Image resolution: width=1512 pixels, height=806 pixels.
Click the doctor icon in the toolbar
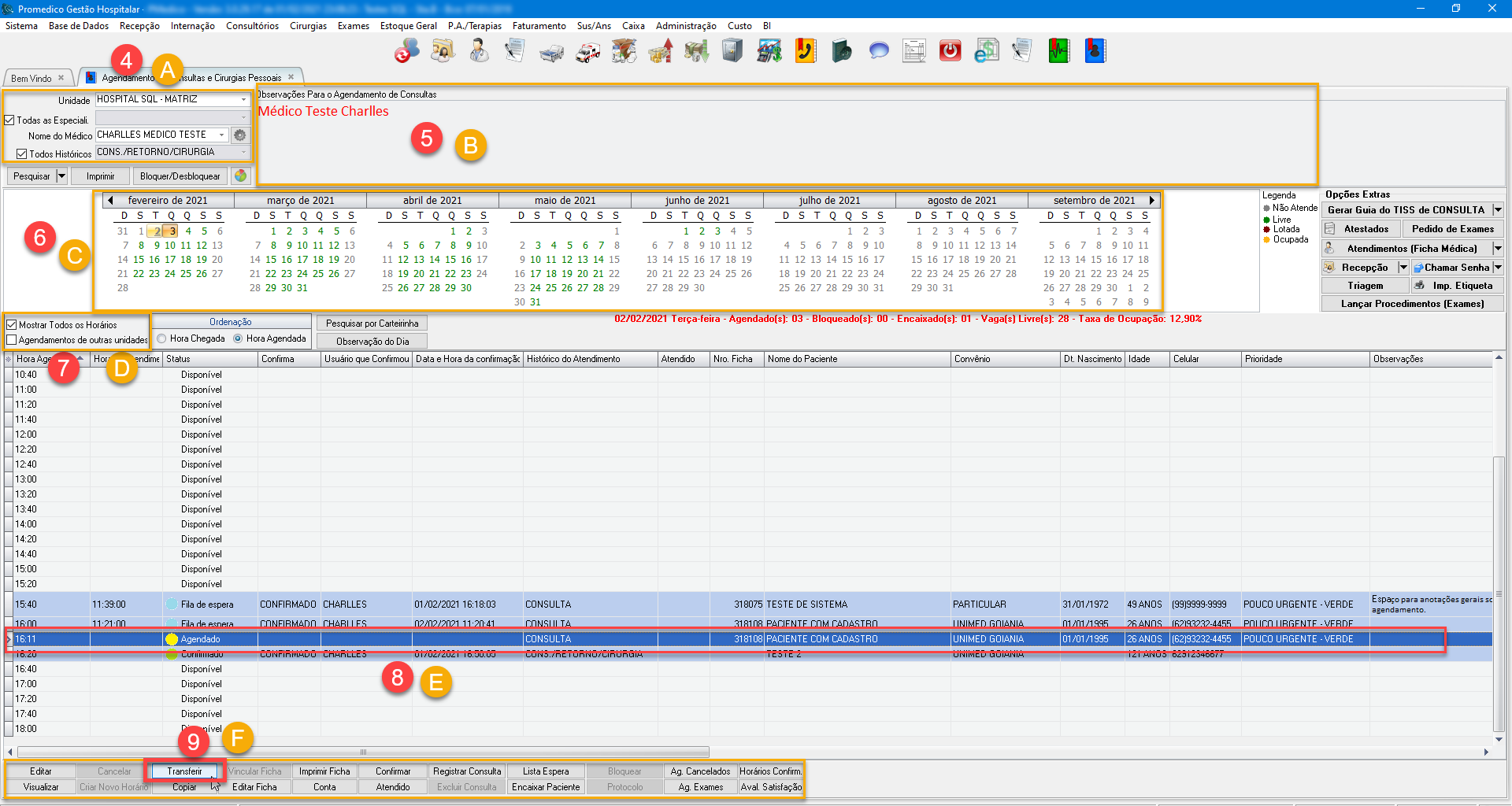[x=478, y=51]
